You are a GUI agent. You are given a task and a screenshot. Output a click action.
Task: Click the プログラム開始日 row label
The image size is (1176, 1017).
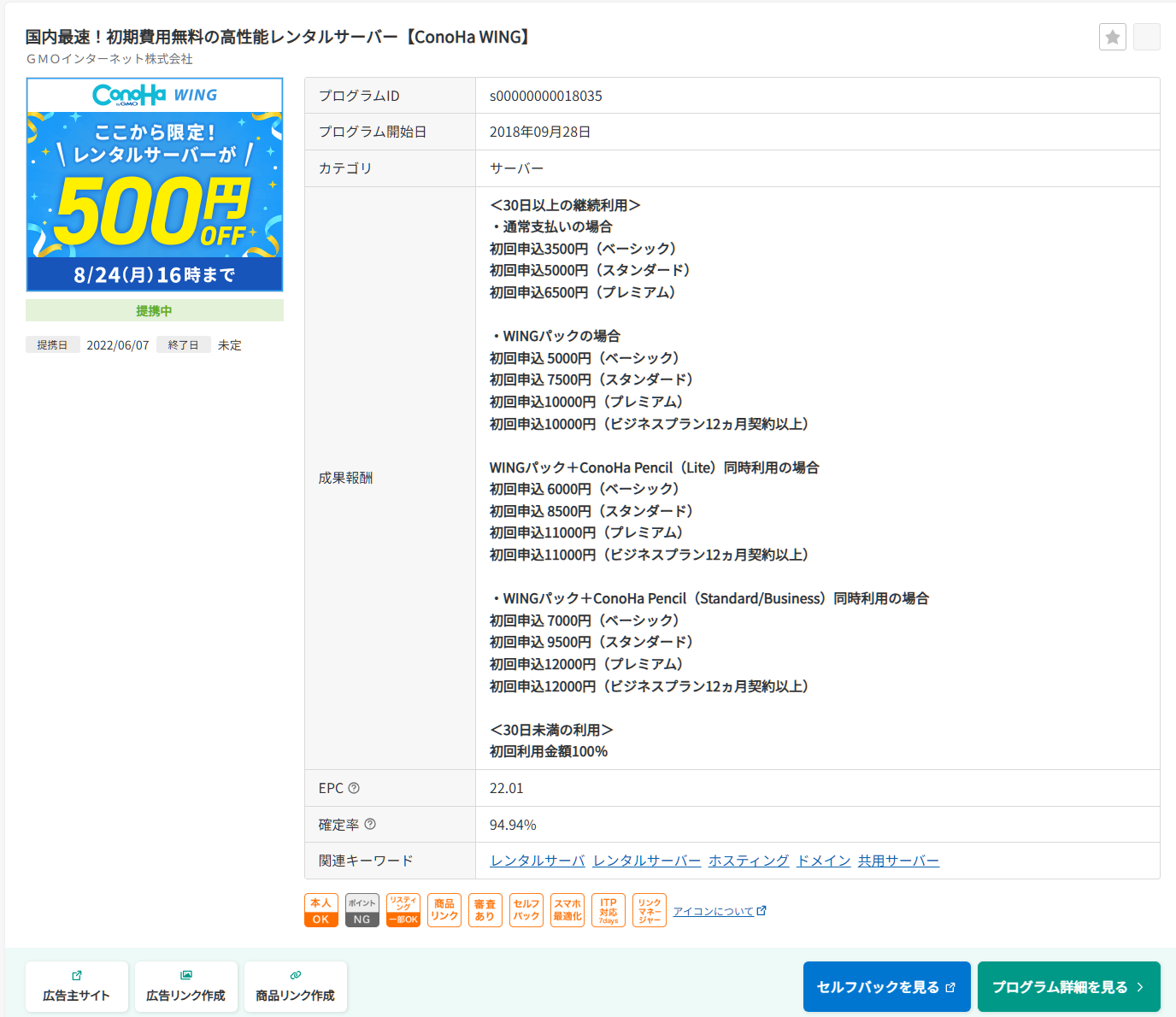point(373,132)
